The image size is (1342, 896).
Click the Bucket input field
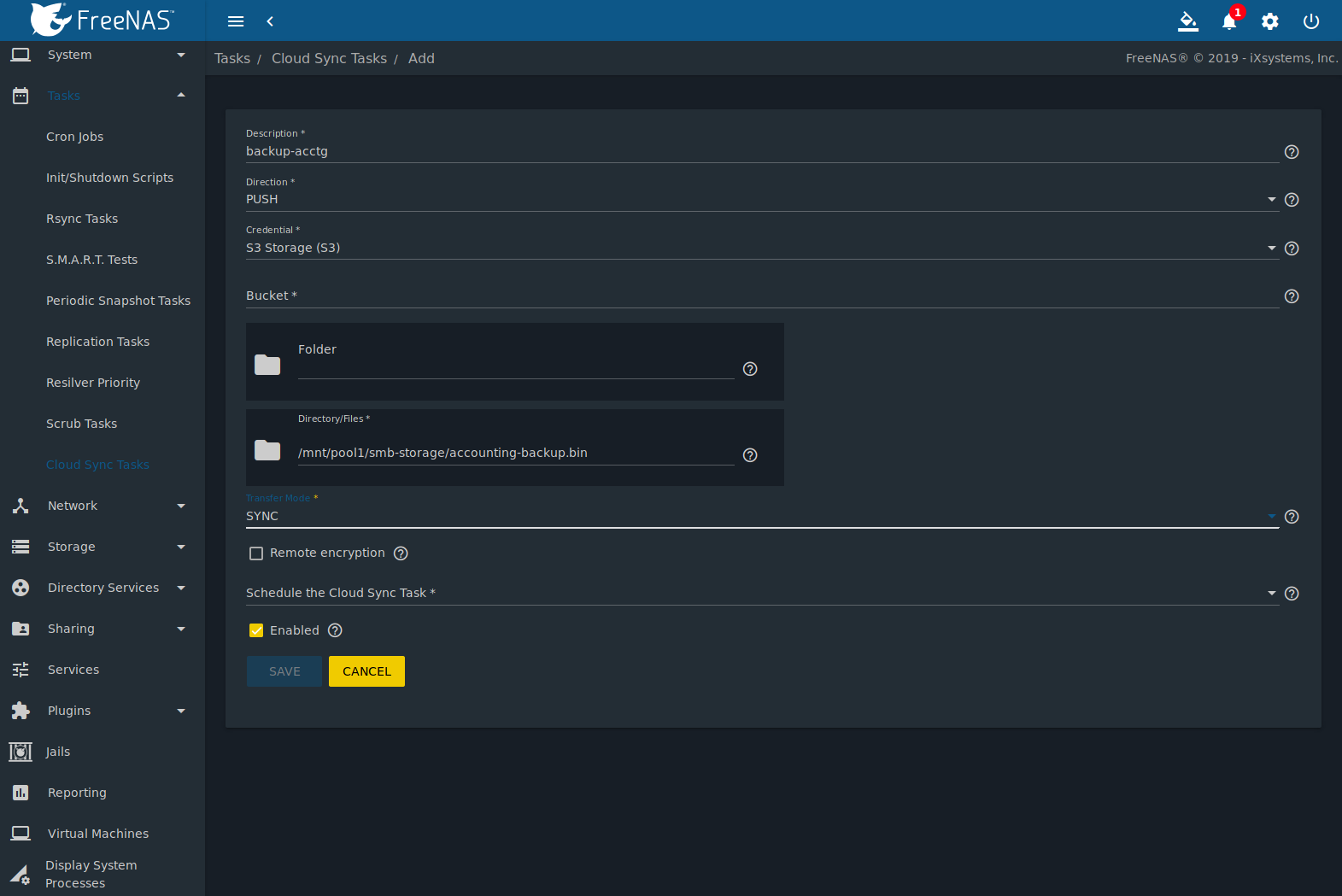click(x=762, y=296)
